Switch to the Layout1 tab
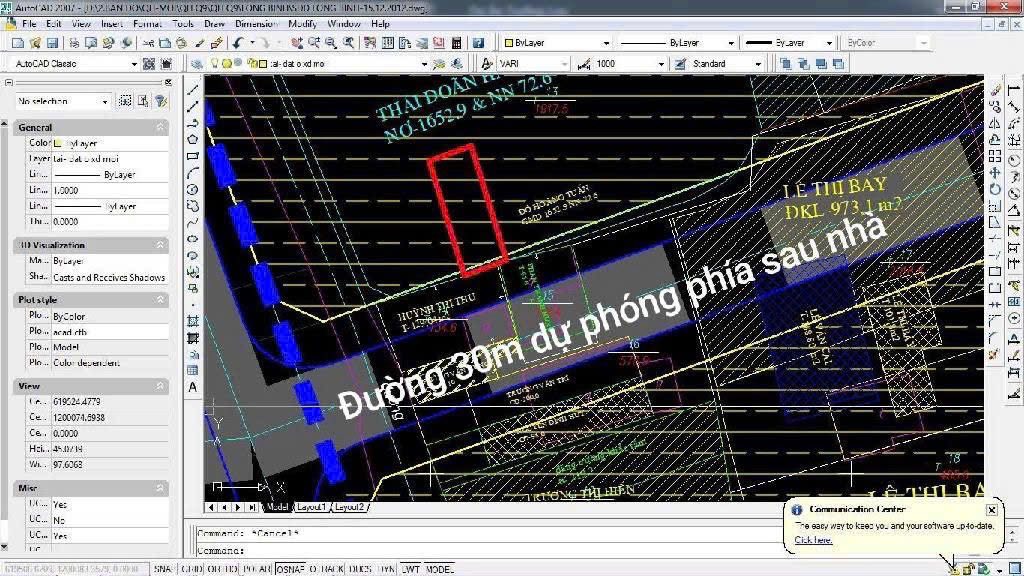 [310, 507]
